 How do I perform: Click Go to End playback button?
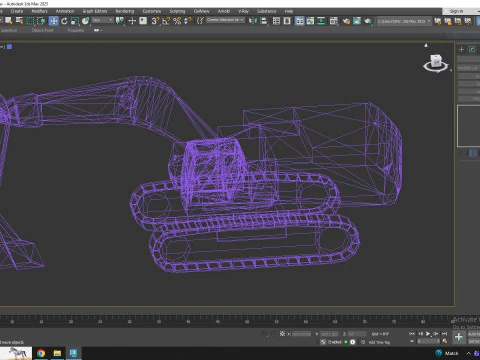[444, 334]
